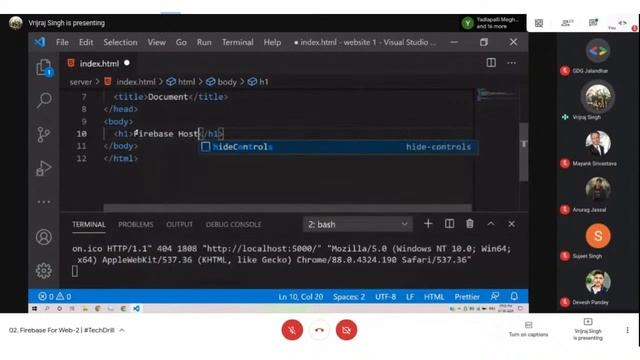Open Manage gear in activity bar
640x360 pixels.
click(x=44, y=271)
